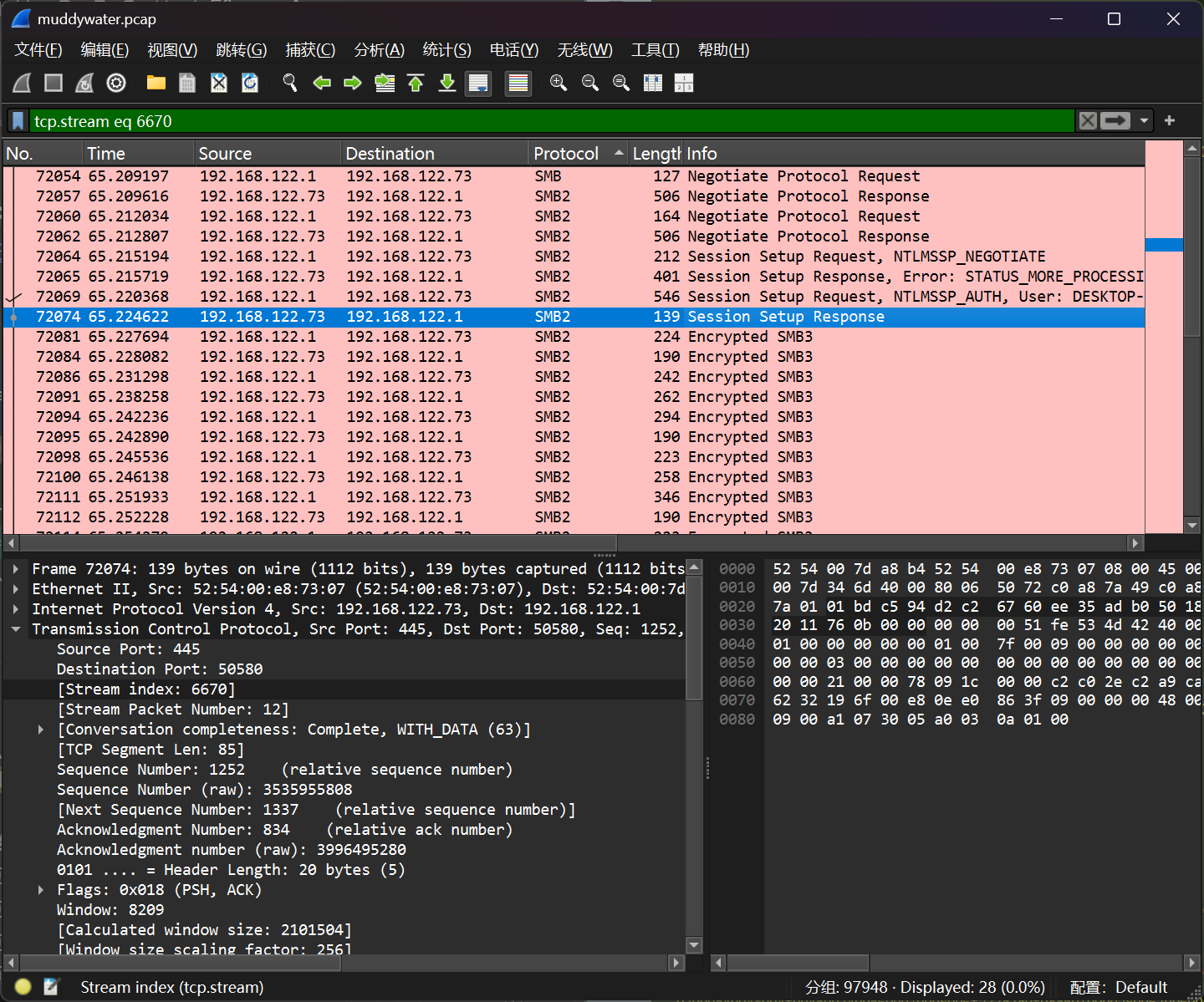This screenshot has width=1204, height=1002.
Task: Sort packet list by Time column
Action: click(x=138, y=154)
